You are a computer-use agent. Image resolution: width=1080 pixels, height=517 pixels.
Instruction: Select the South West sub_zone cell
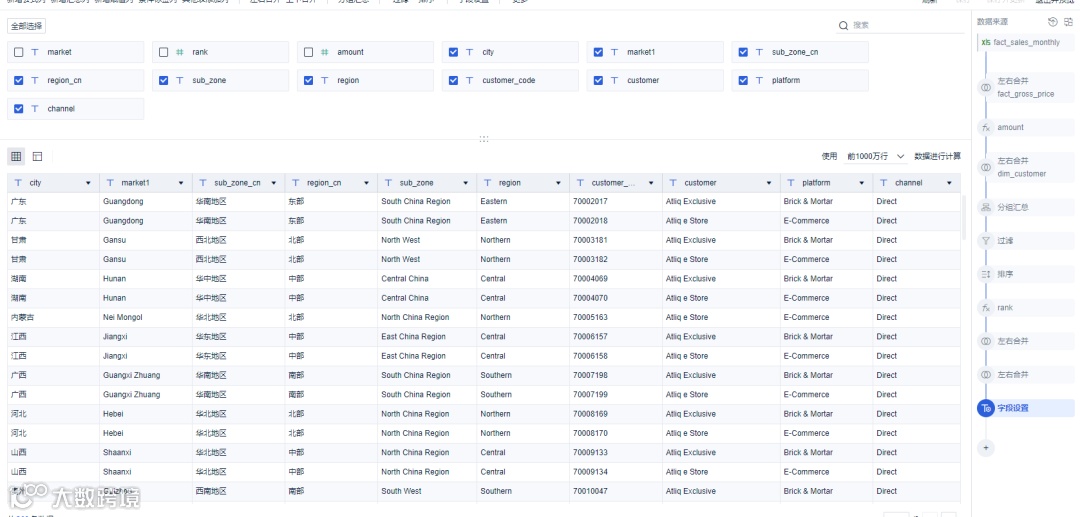tap(426, 492)
